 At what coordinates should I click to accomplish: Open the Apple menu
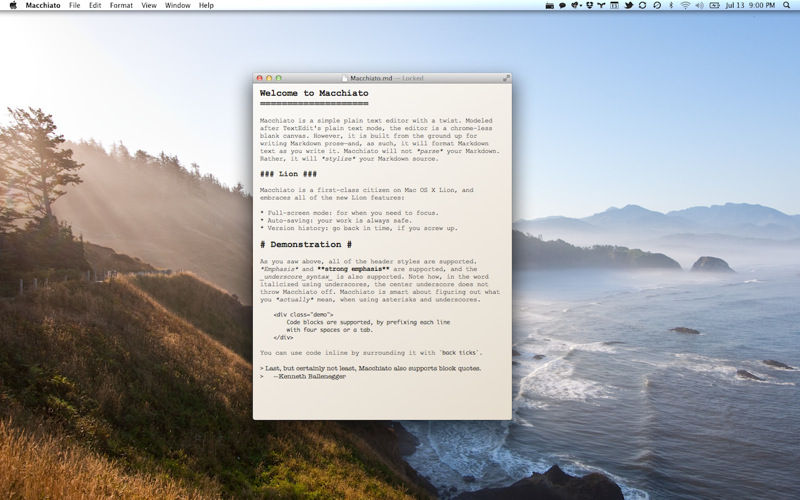[x=13, y=5]
